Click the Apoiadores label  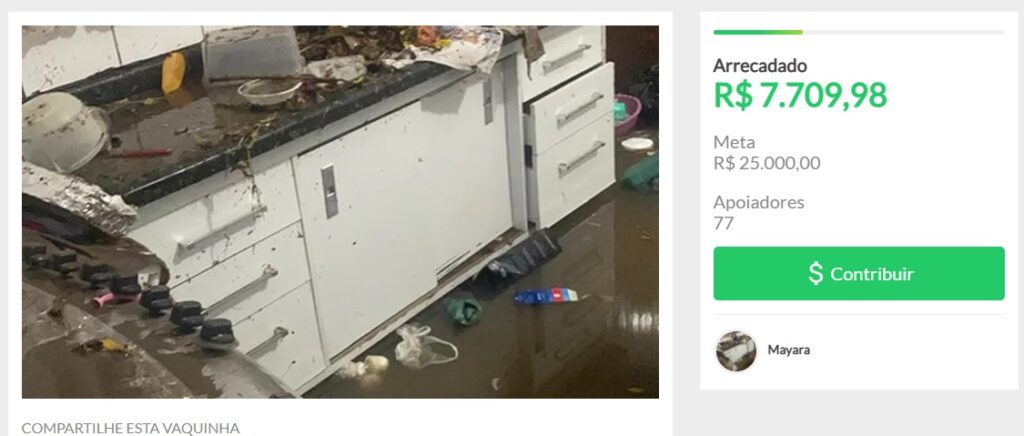click(758, 202)
